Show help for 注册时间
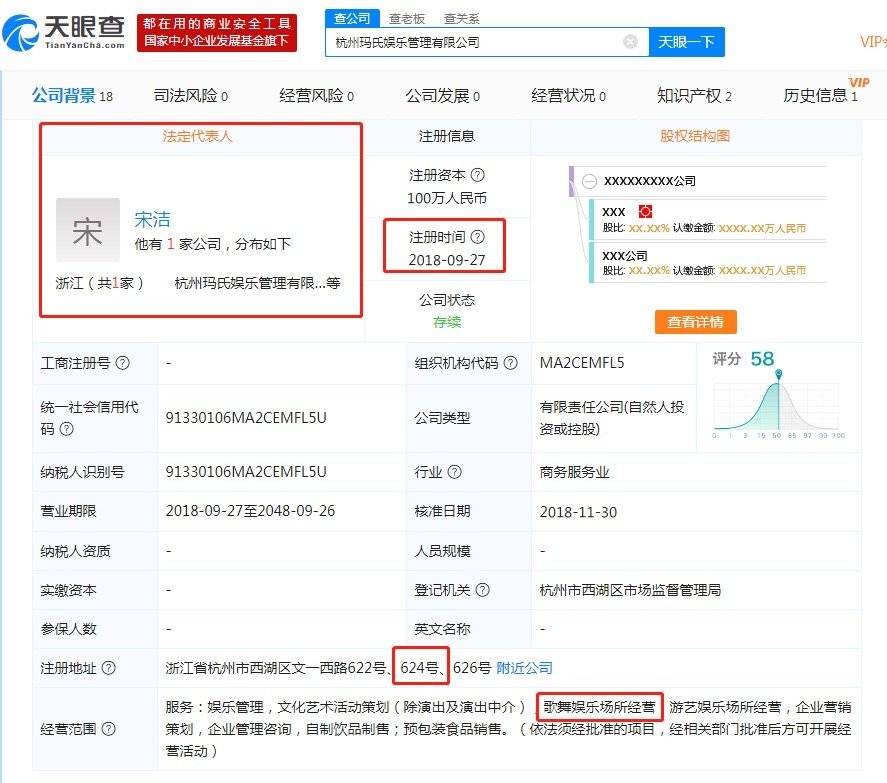 click(x=477, y=236)
